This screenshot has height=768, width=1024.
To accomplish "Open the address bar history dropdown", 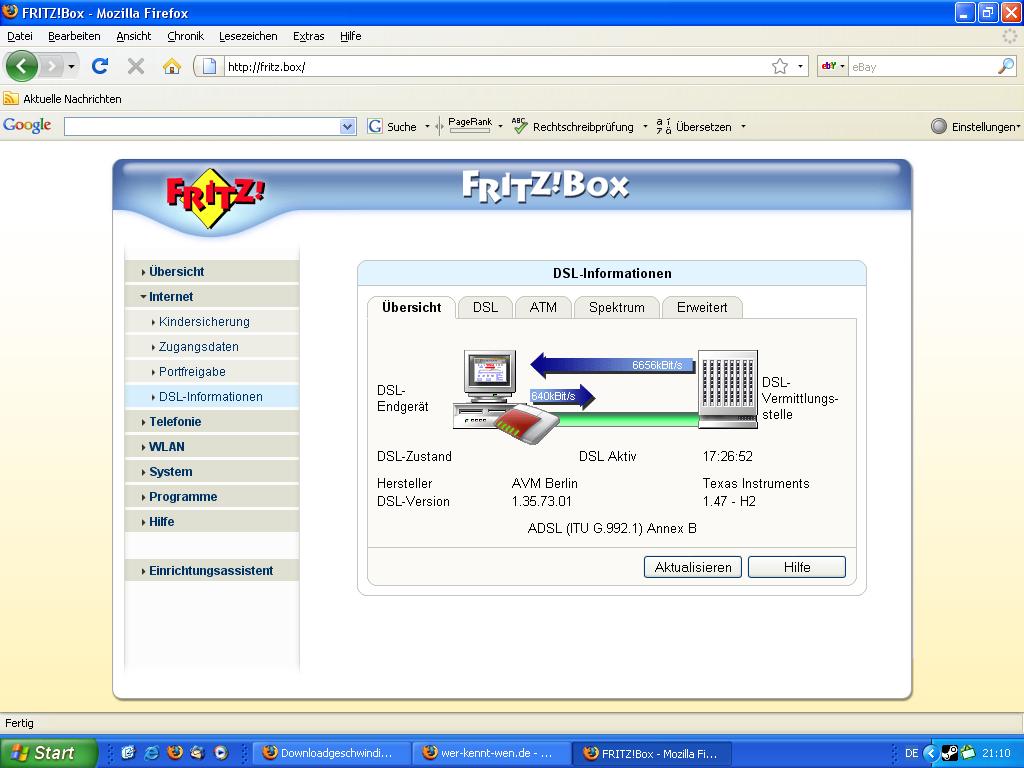I will click(800, 67).
